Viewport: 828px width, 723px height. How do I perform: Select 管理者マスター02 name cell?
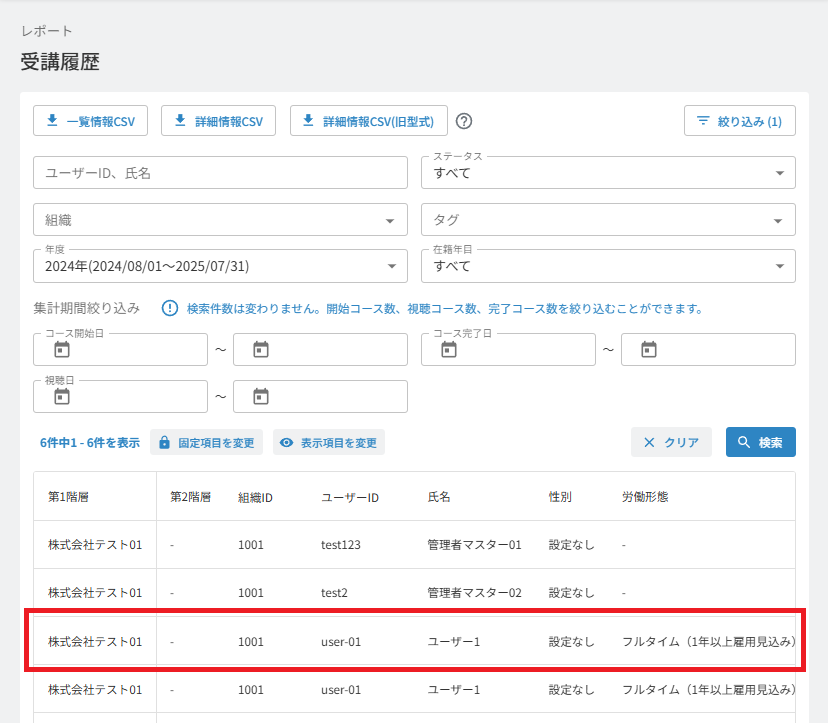coord(474,593)
